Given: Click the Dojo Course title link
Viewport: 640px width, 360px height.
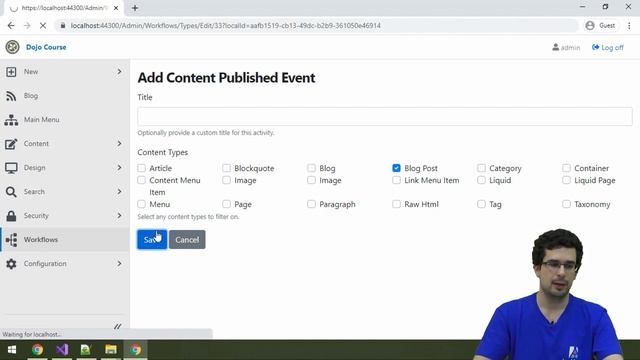Looking at the screenshot, I should (x=46, y=47).
